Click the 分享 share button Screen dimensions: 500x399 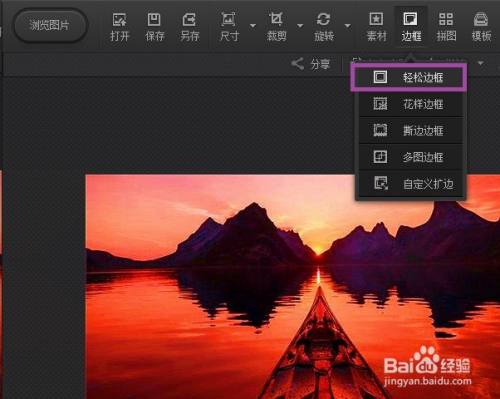click(x=311, y=64)
